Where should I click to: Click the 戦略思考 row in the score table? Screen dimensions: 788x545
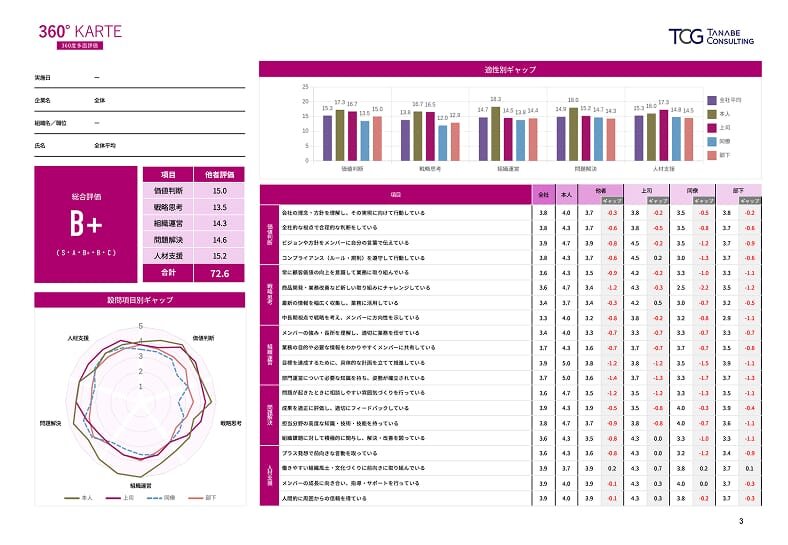coord(194,207)
